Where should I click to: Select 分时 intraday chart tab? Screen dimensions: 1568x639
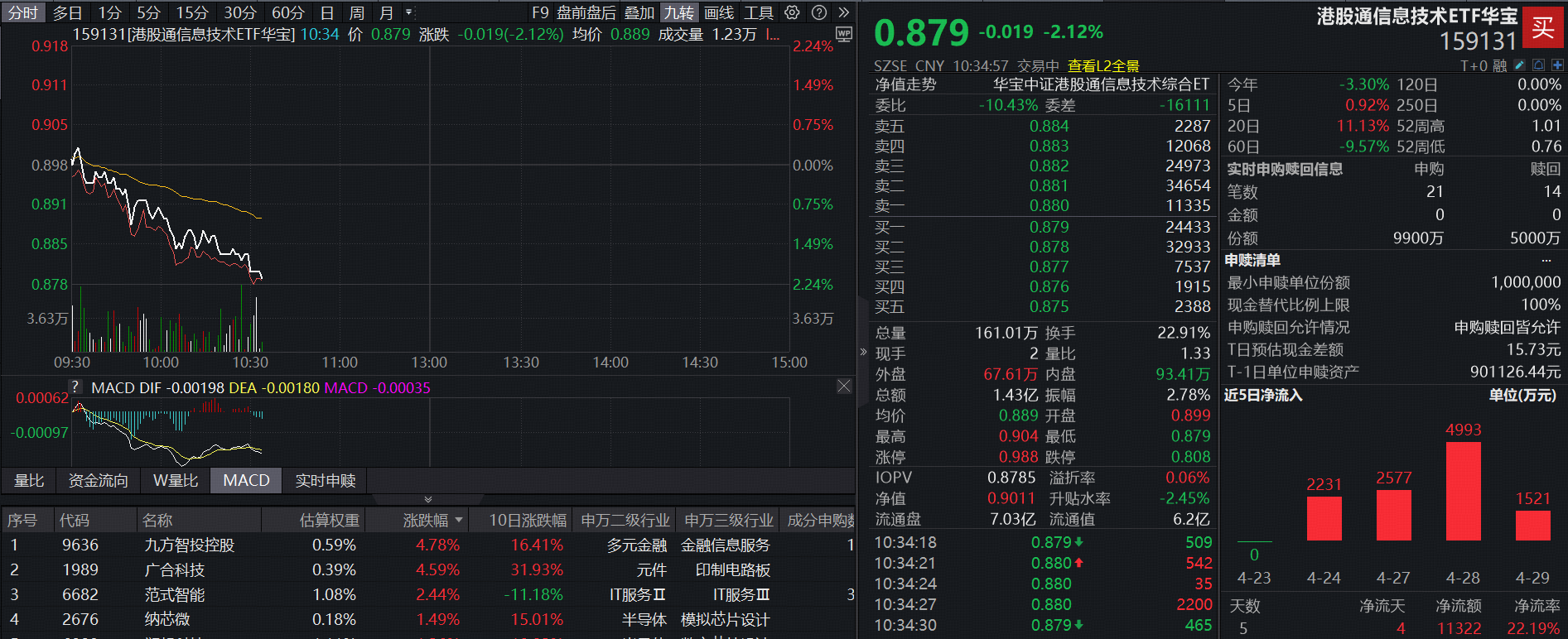23,12
